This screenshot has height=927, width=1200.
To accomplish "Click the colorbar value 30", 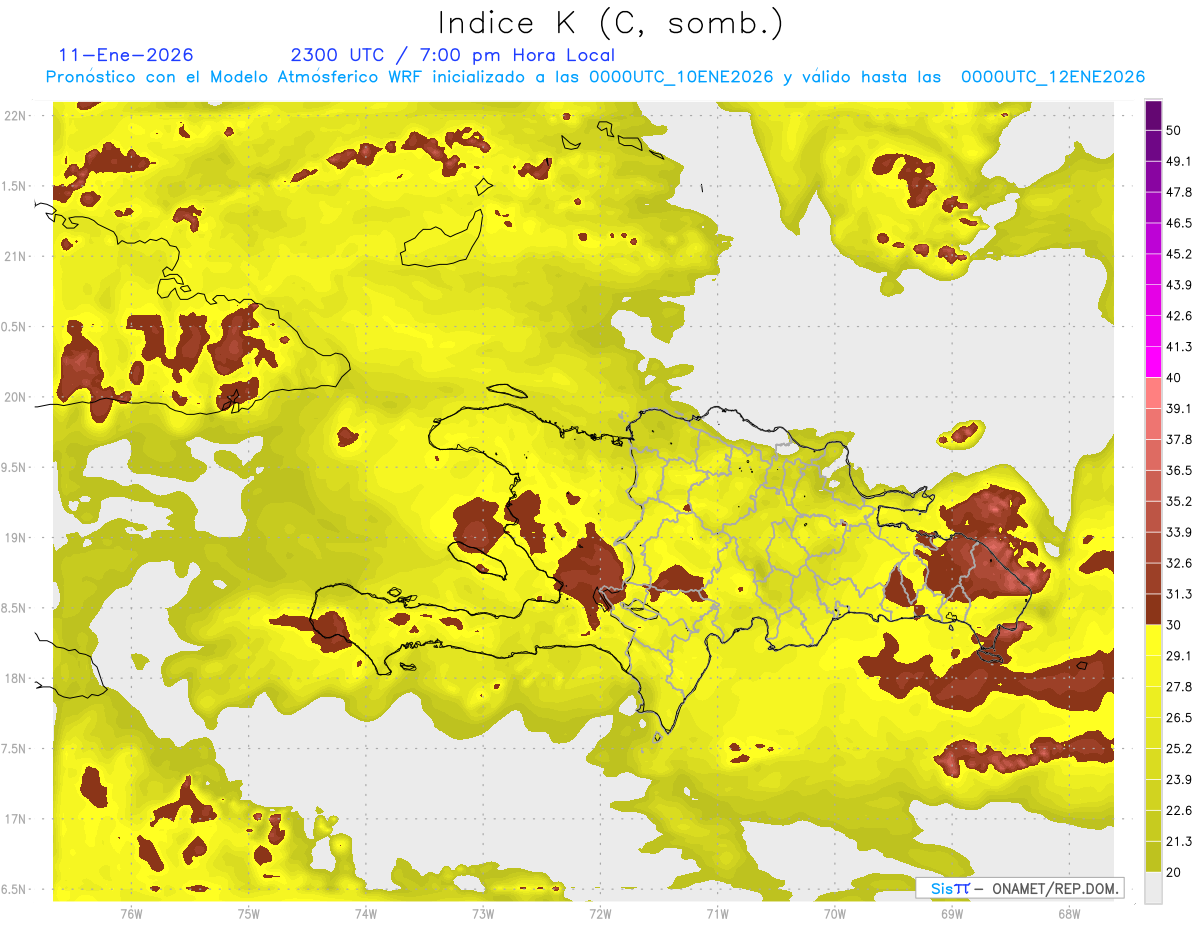I will pyautogui.click(x=1174, y=625).
